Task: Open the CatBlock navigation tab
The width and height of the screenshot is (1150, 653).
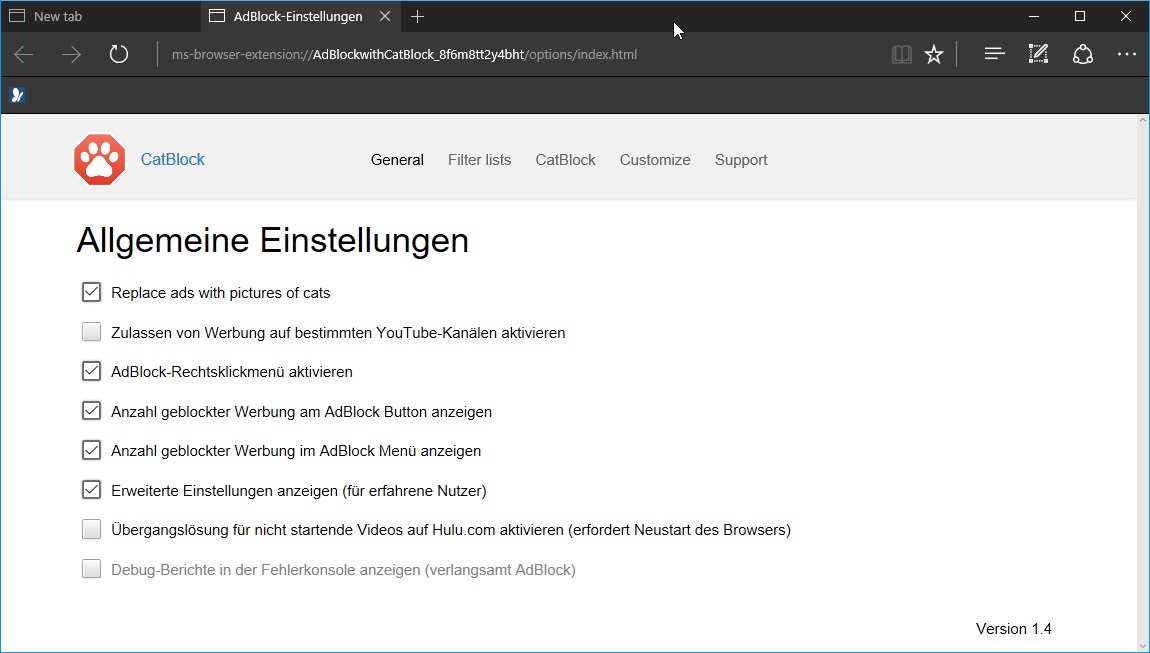Action: 565,160
